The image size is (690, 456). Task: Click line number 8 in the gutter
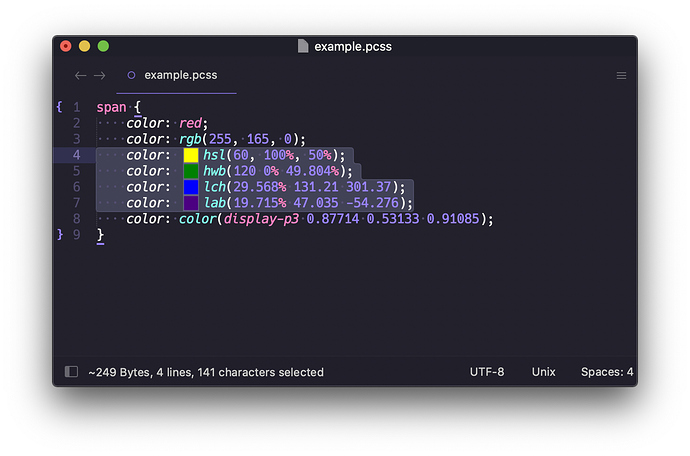(x=77, y=219)
